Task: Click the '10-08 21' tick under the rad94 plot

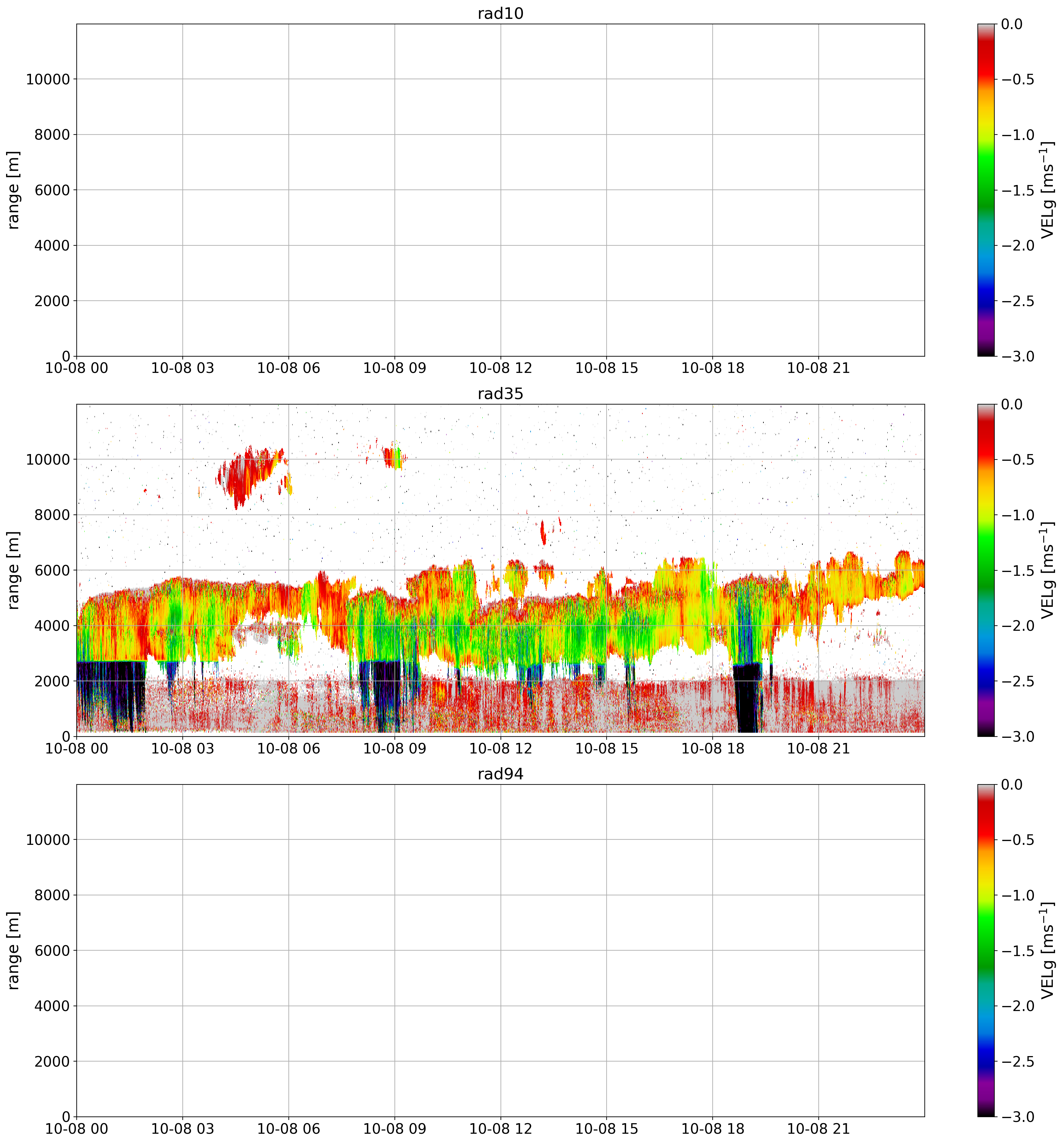Action: 818,1129
